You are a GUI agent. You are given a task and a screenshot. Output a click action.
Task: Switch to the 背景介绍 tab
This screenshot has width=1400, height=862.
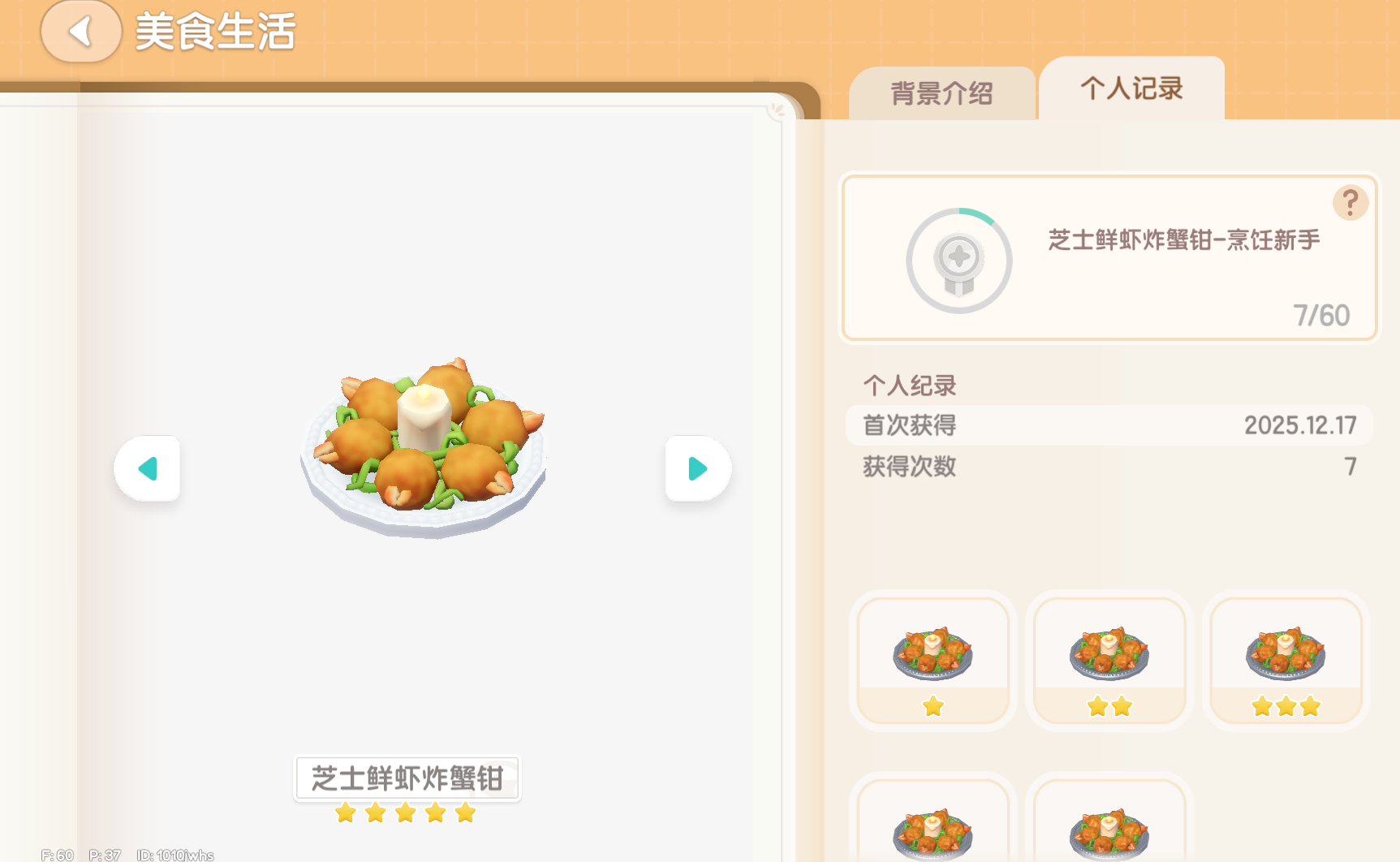point(941,93)
